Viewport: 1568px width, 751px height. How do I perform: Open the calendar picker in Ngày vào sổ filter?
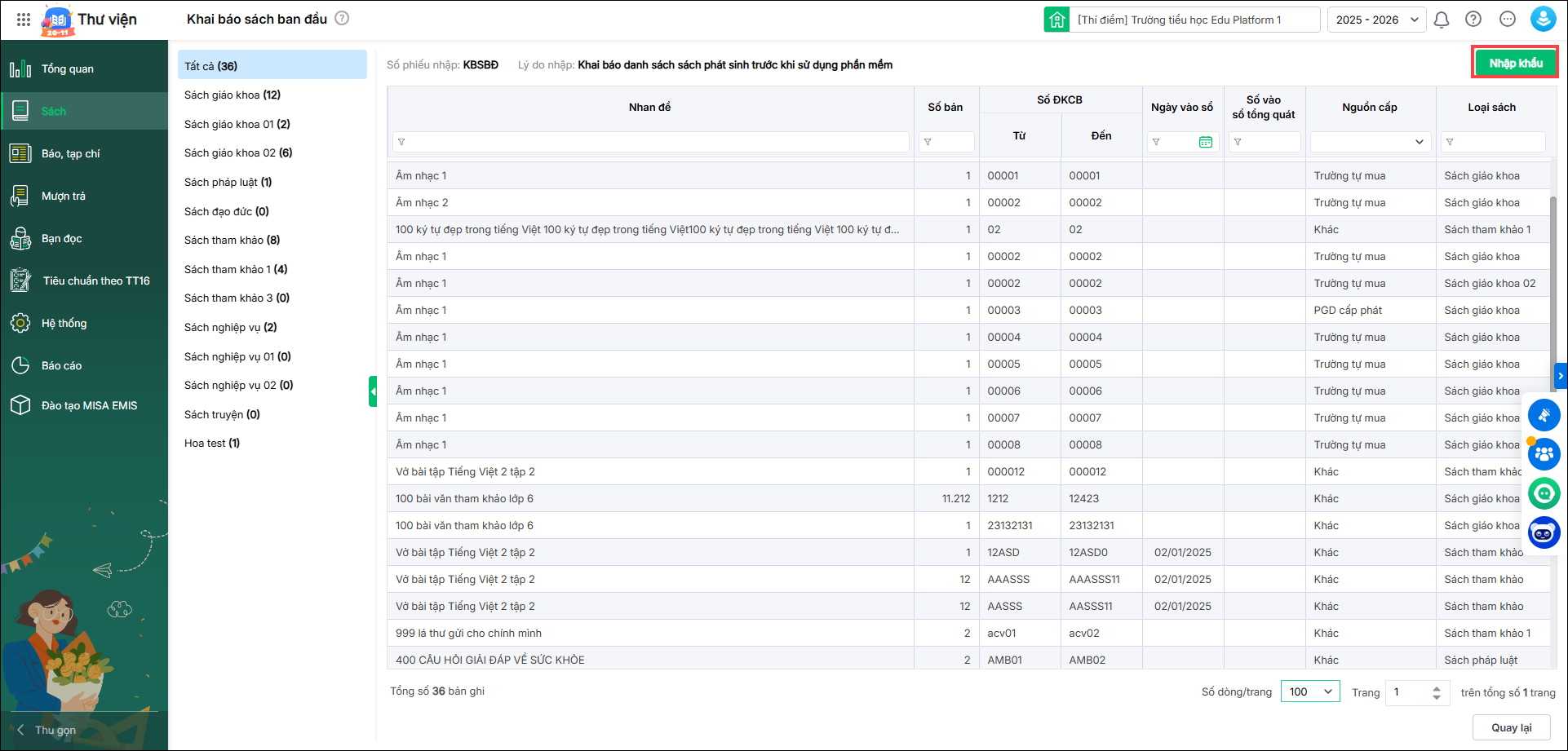pyautogui.click(x=1206, y=142)
